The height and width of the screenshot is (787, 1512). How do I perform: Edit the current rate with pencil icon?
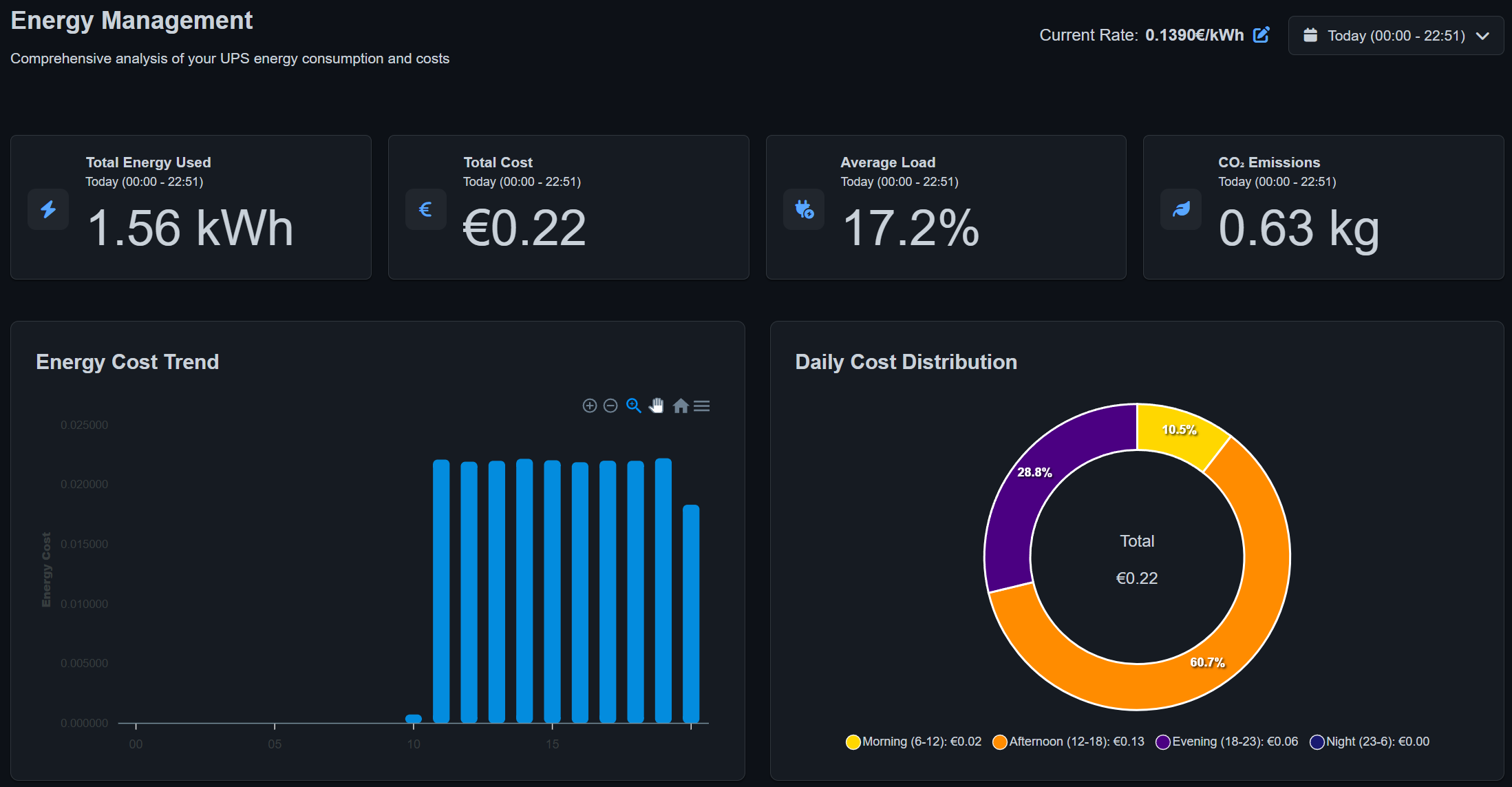pos(1261,35)
